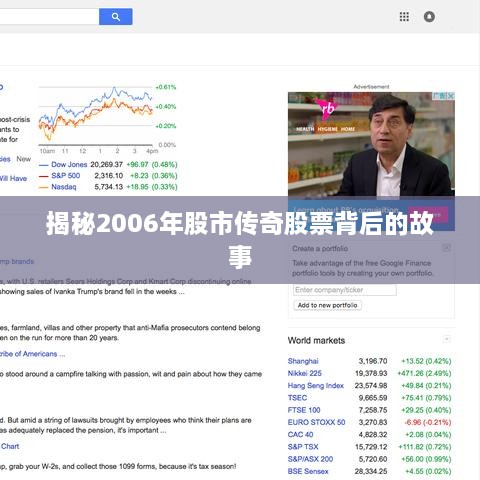Click the Create a portfolio heading

click(320, 249)
